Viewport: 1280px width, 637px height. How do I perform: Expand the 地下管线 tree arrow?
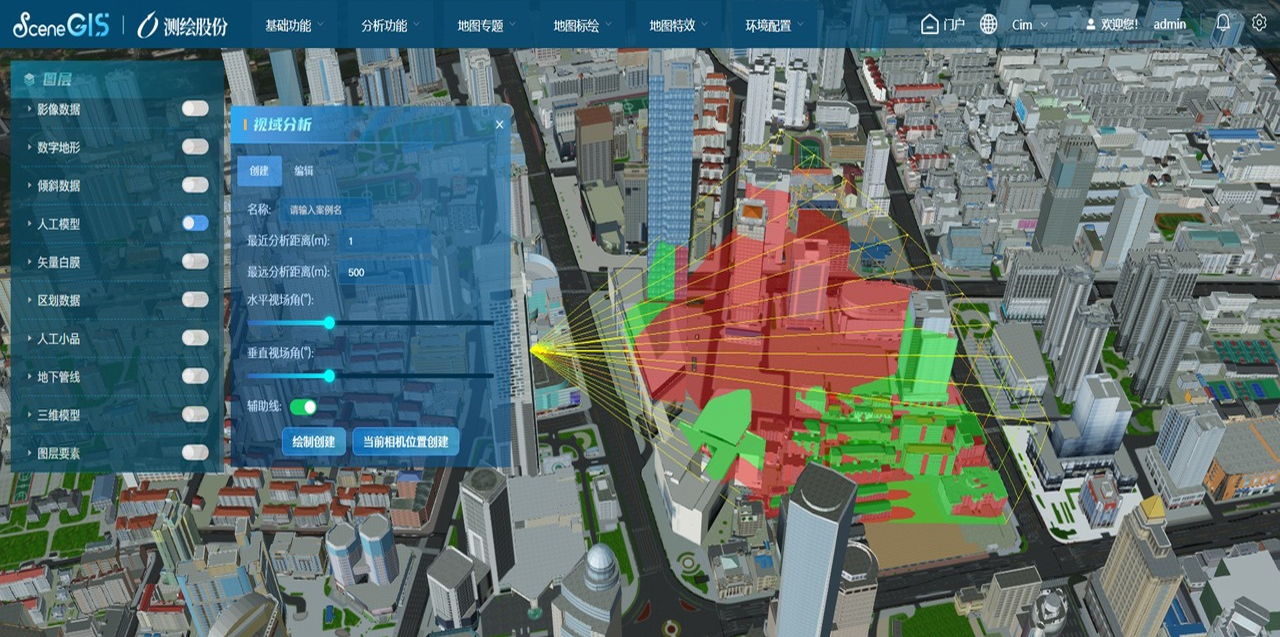click(x=29, y=377)
